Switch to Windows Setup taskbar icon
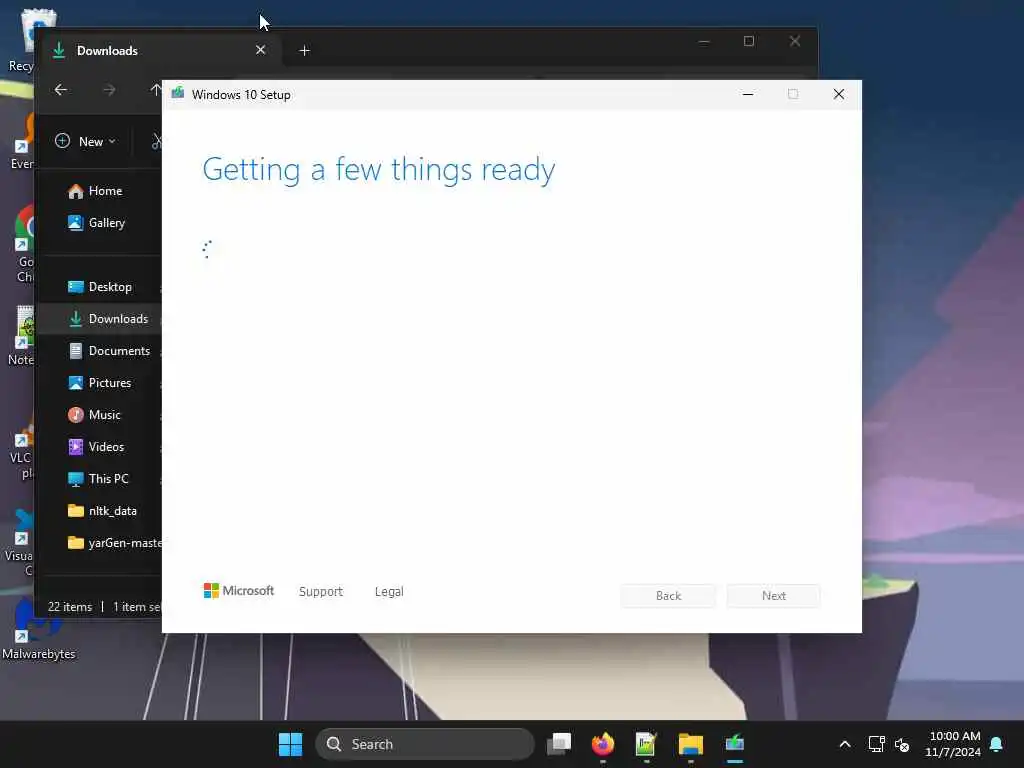The height and width of the screenshot is (768, 1024). click(x=735, y=744)
